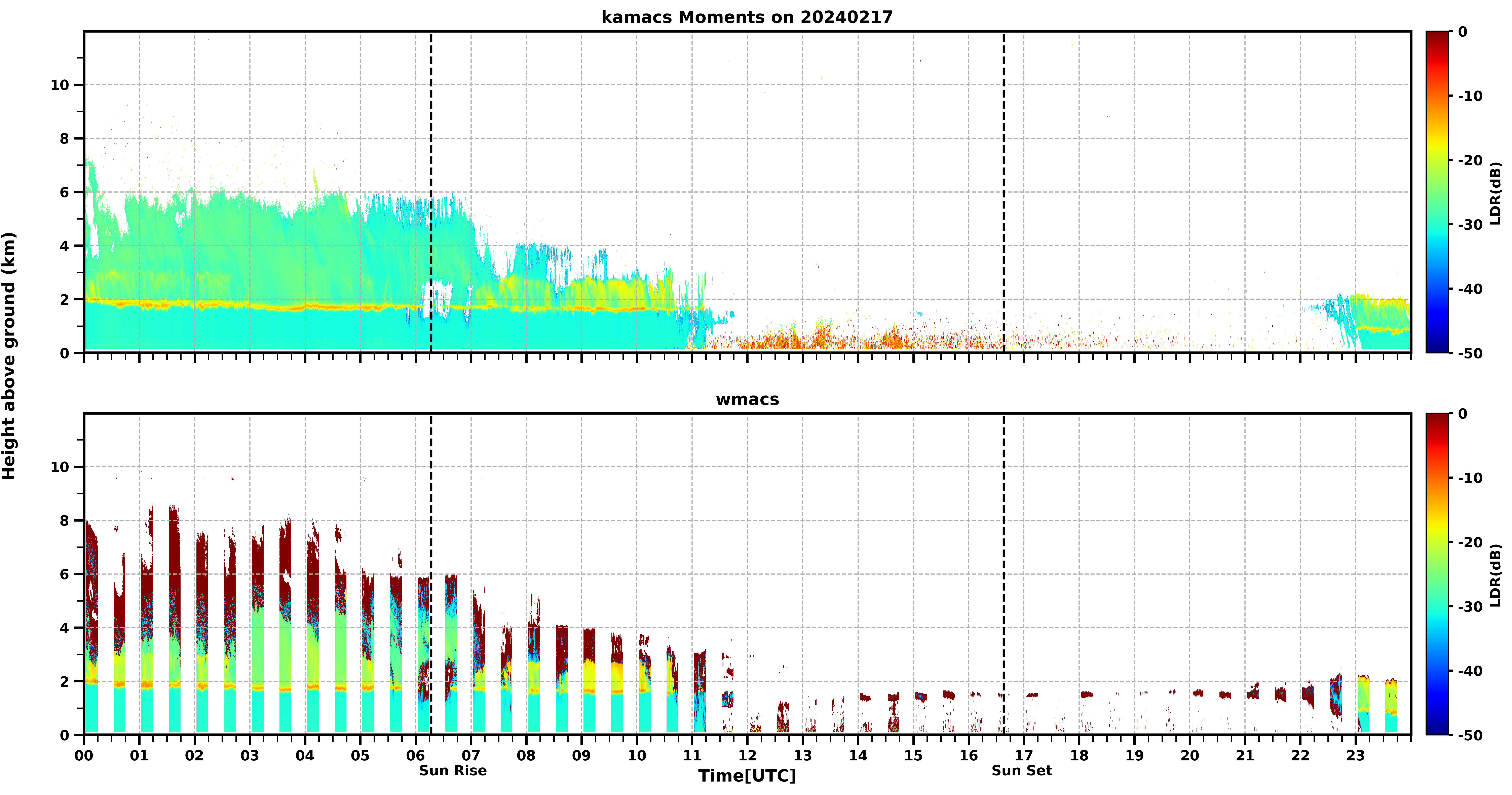Click the "-20" tick label on the wmacs colorbar
Image resolution: width=1512 pixels, height=795 pixels.
pos(1470,542)
